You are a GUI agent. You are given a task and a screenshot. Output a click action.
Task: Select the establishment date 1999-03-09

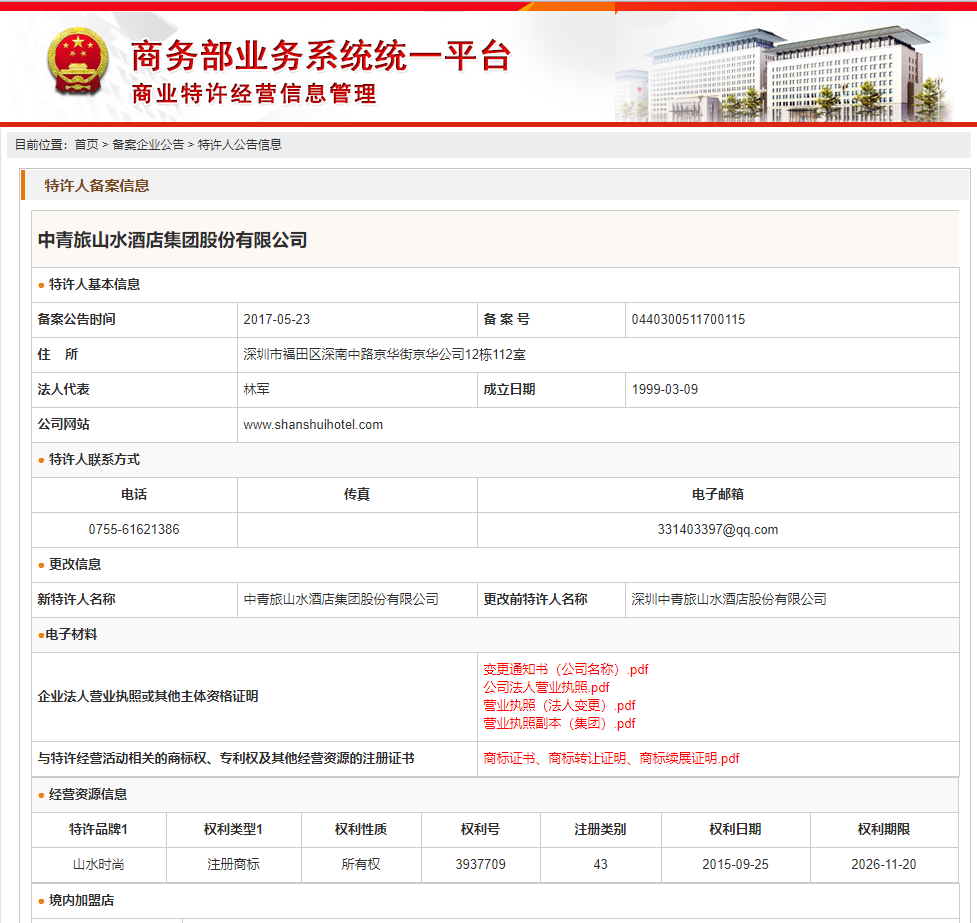click(665, 389)
